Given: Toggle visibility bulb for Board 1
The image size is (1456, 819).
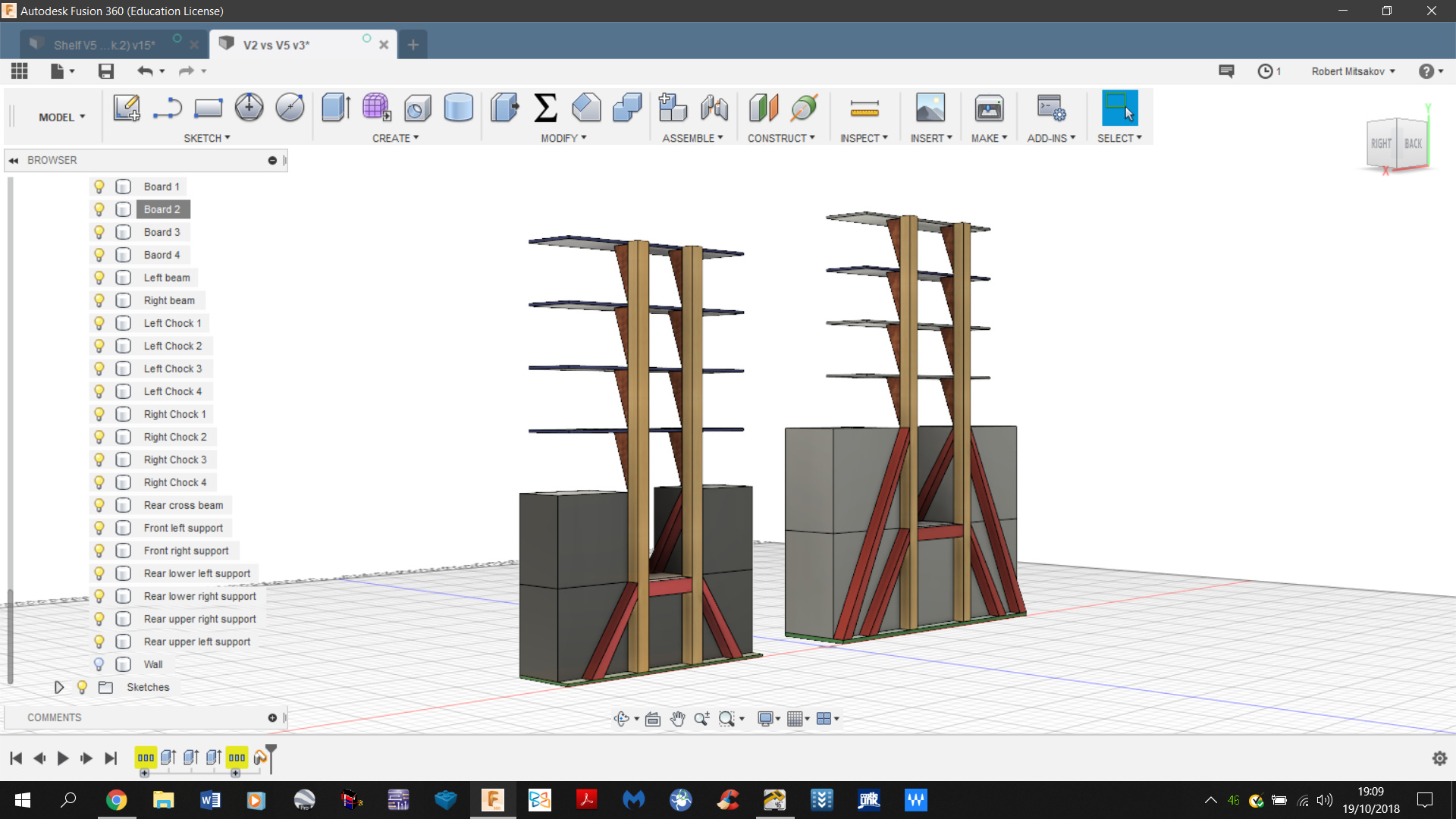Looking at the screenshot, I should 99,187.
